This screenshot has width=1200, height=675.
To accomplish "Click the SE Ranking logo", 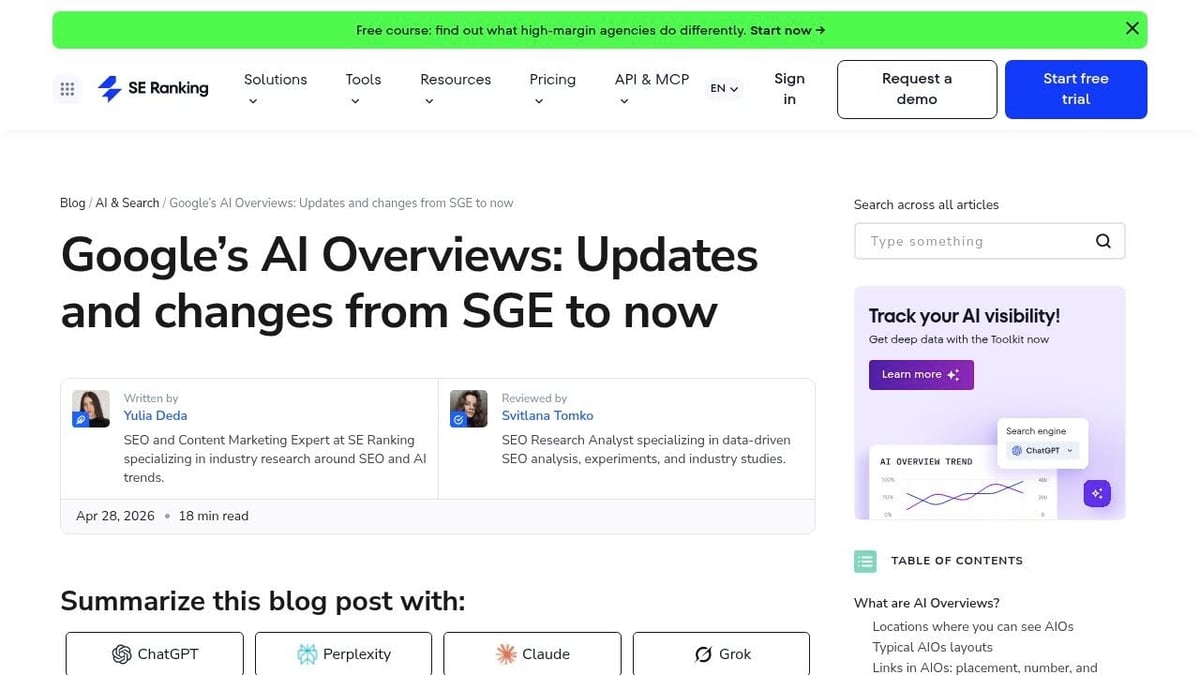I will [153, 89].
